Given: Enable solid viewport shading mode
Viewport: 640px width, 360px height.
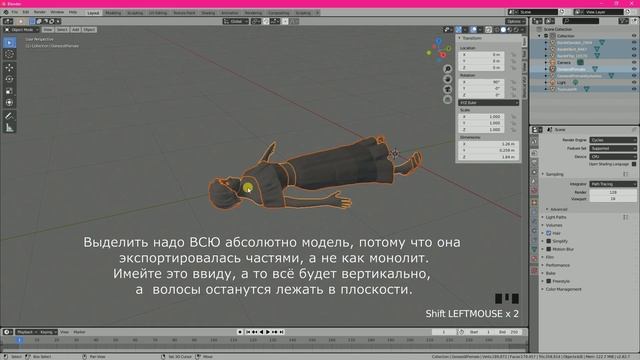Looking at the screenshot, I should click(503, 29).
